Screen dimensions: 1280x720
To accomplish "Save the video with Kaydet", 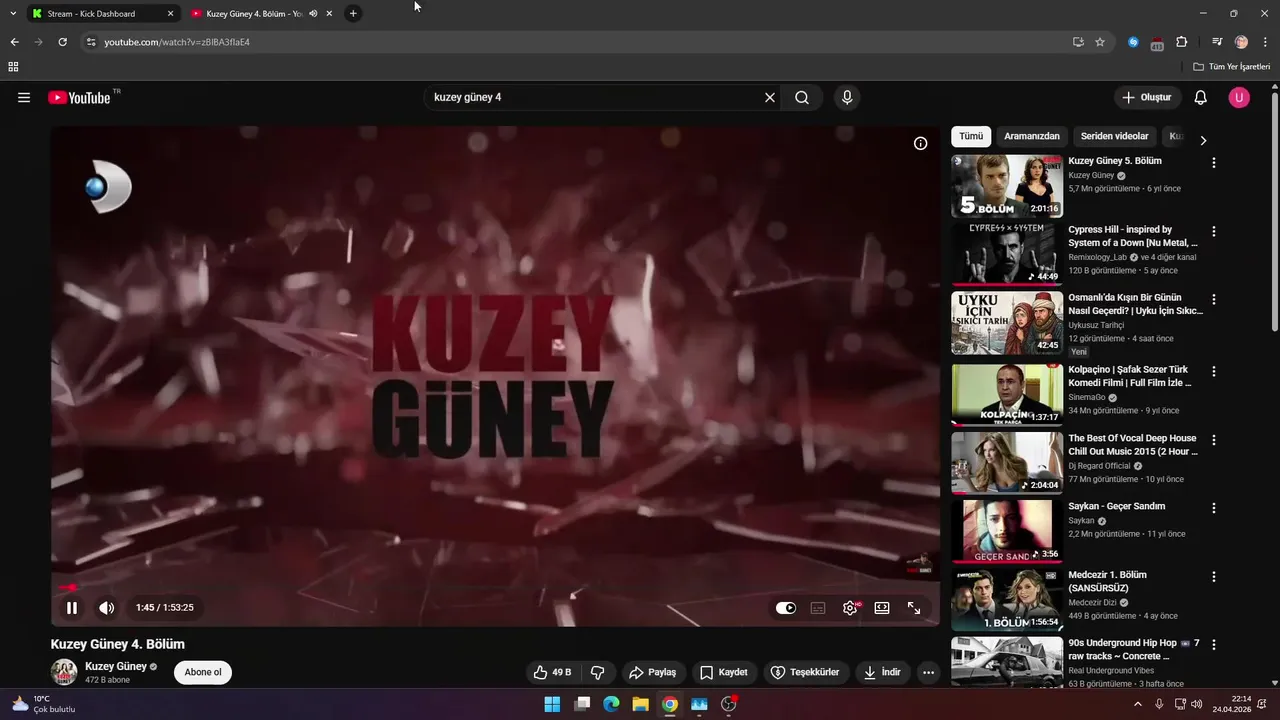I will point(724,672).
